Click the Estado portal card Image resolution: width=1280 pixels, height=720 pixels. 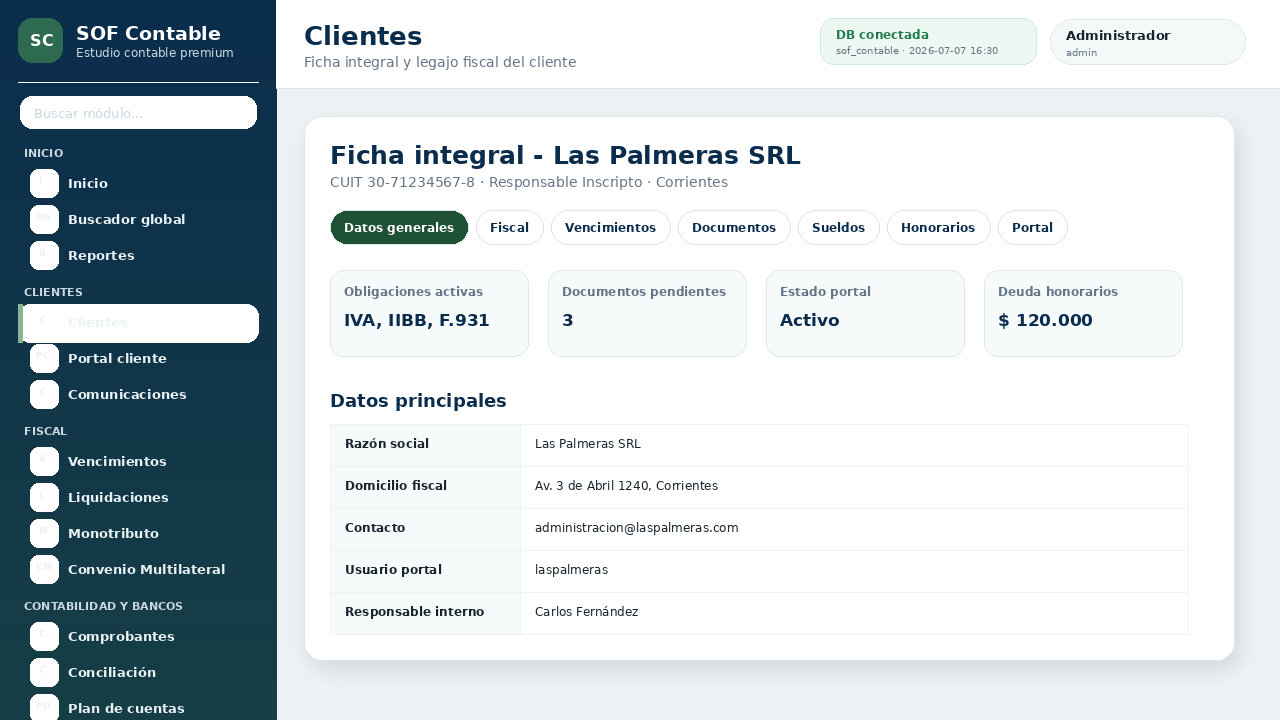coord(865,313)
